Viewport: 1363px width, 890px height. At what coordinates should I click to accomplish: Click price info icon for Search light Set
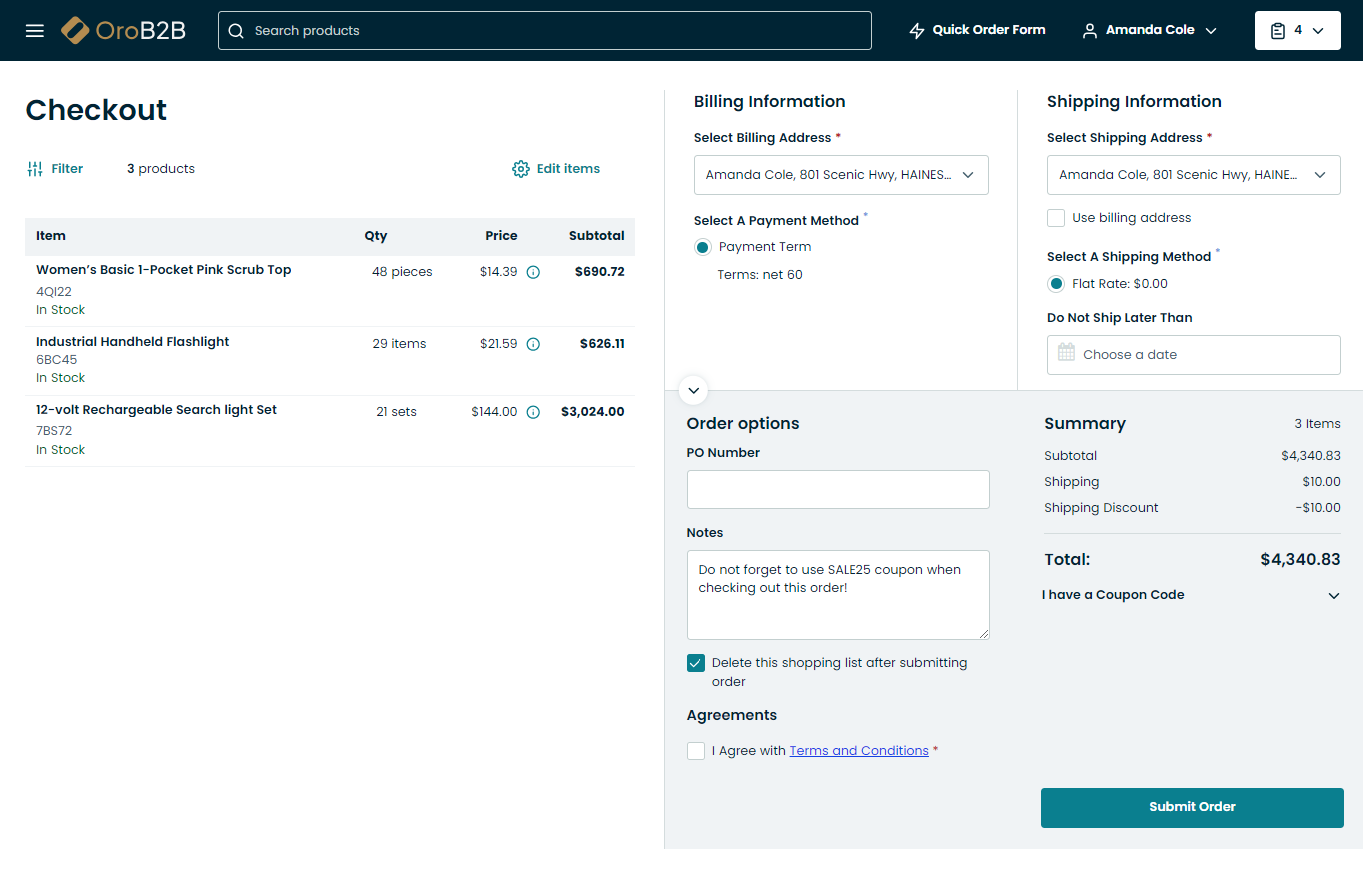click(533, 412)
